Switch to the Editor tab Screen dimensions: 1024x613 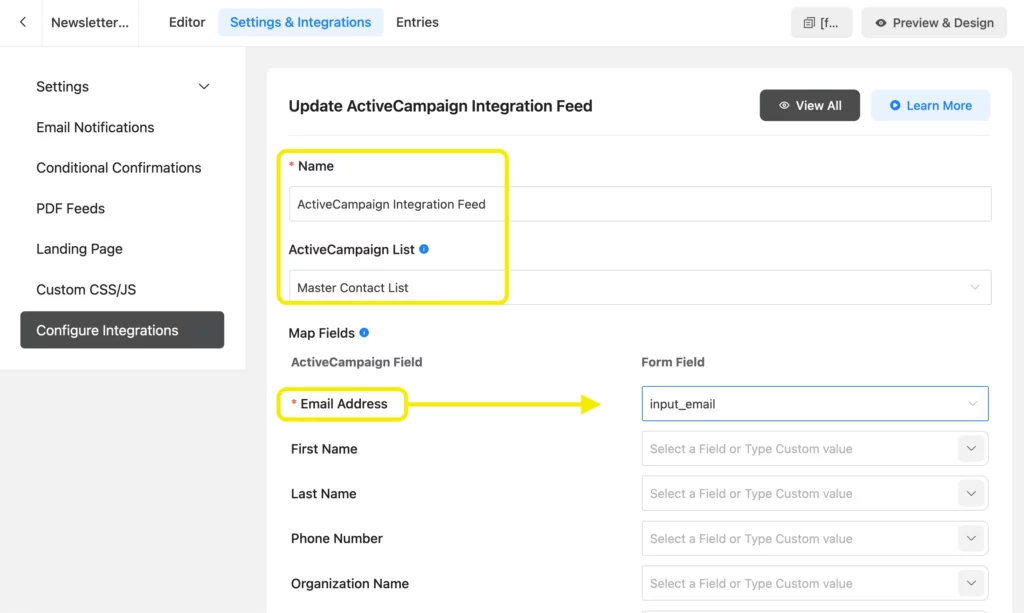(187, 22)
